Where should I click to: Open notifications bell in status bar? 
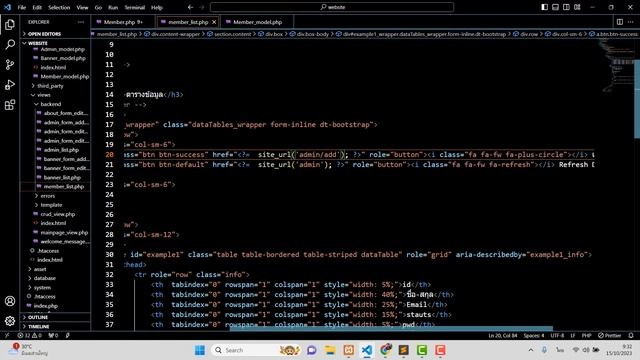tap(631, 336)
